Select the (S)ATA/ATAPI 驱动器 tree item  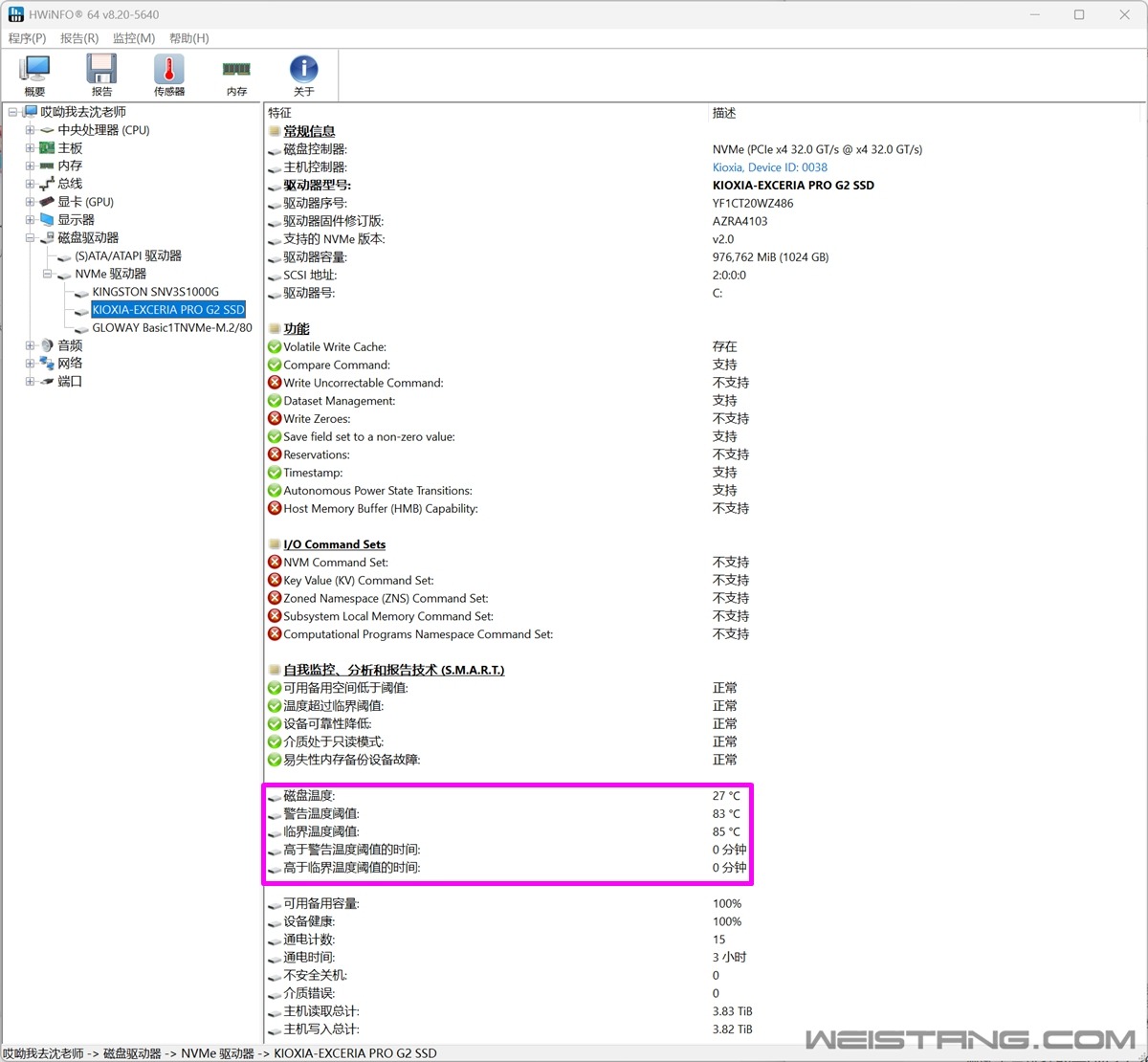127,256
